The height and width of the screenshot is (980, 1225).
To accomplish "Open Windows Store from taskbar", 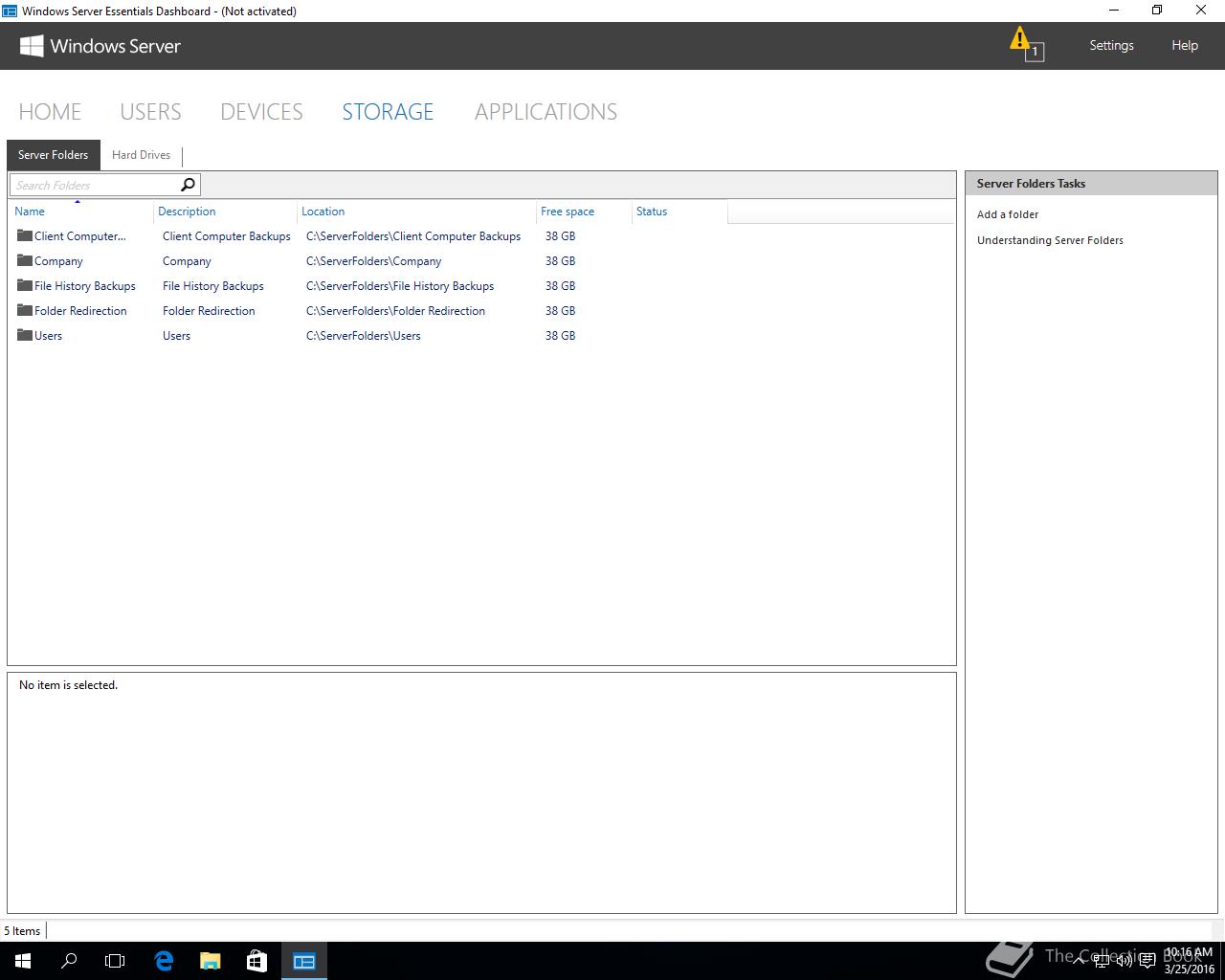I will [x=256, y=961].
